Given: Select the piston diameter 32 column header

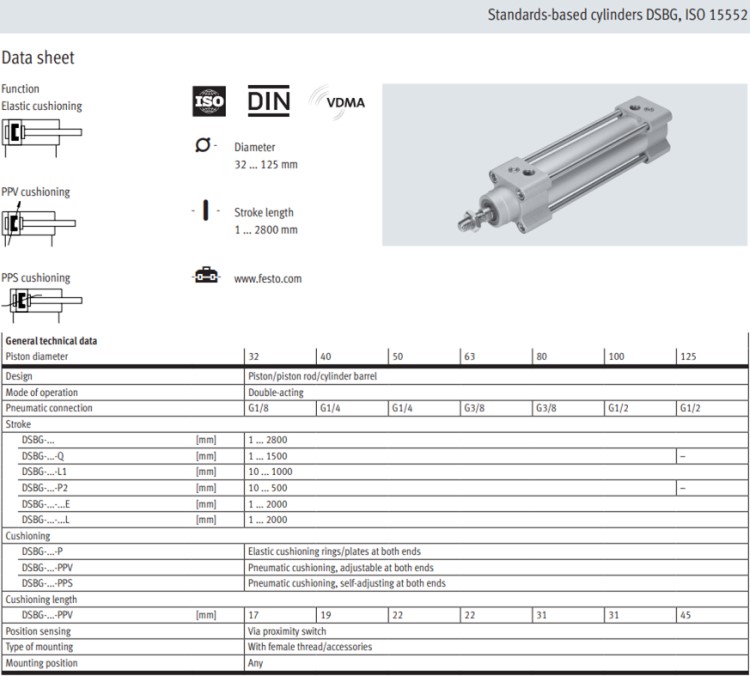Looking at the screenshot, I should pos(255,355).
